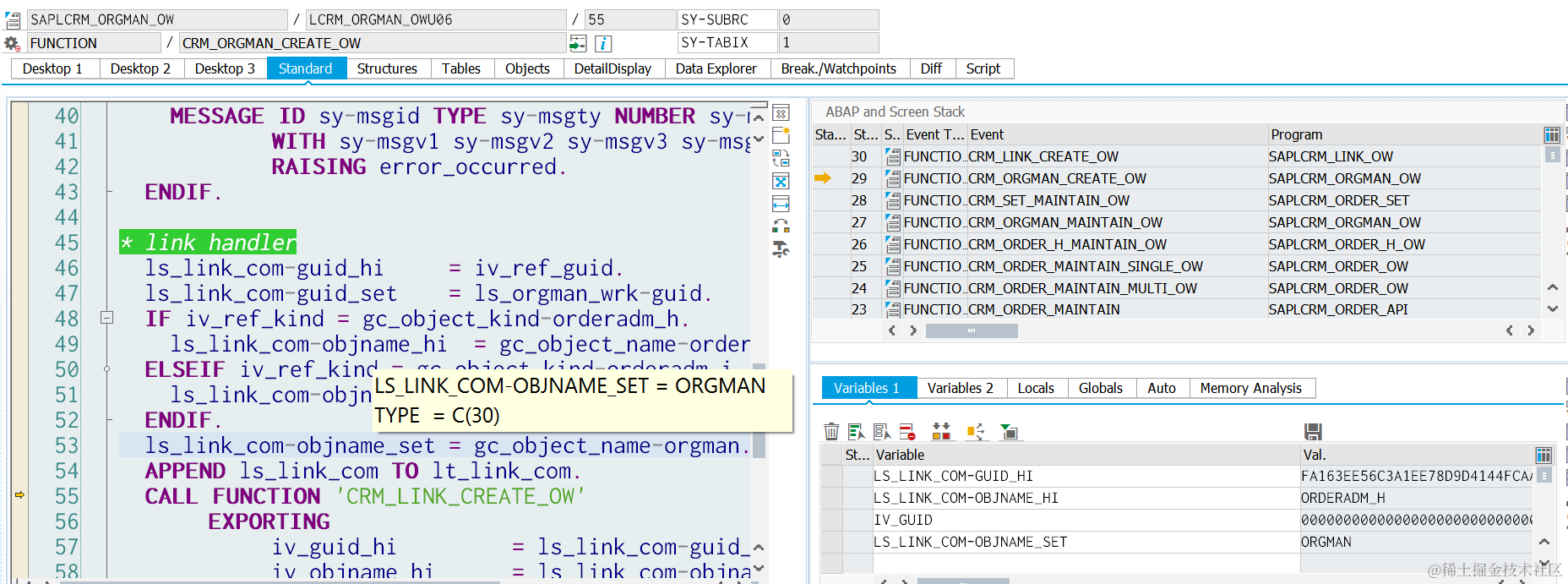Click the Program column header in stack
1568x584 pixels.
coord(1404,134)
